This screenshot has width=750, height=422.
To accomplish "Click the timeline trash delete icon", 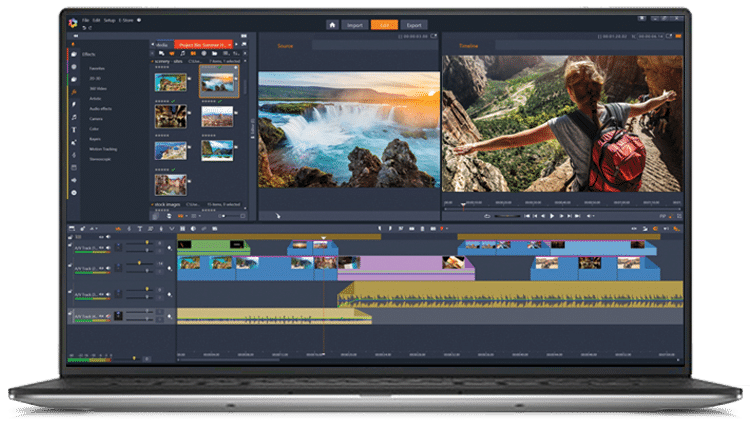I will point(422,229).
